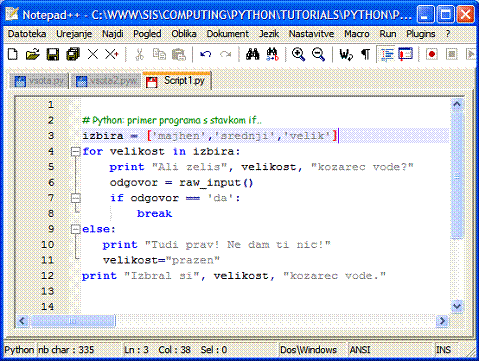480x362 pixels.
Task: Open the Jezik menu
Action: [269, 34]
